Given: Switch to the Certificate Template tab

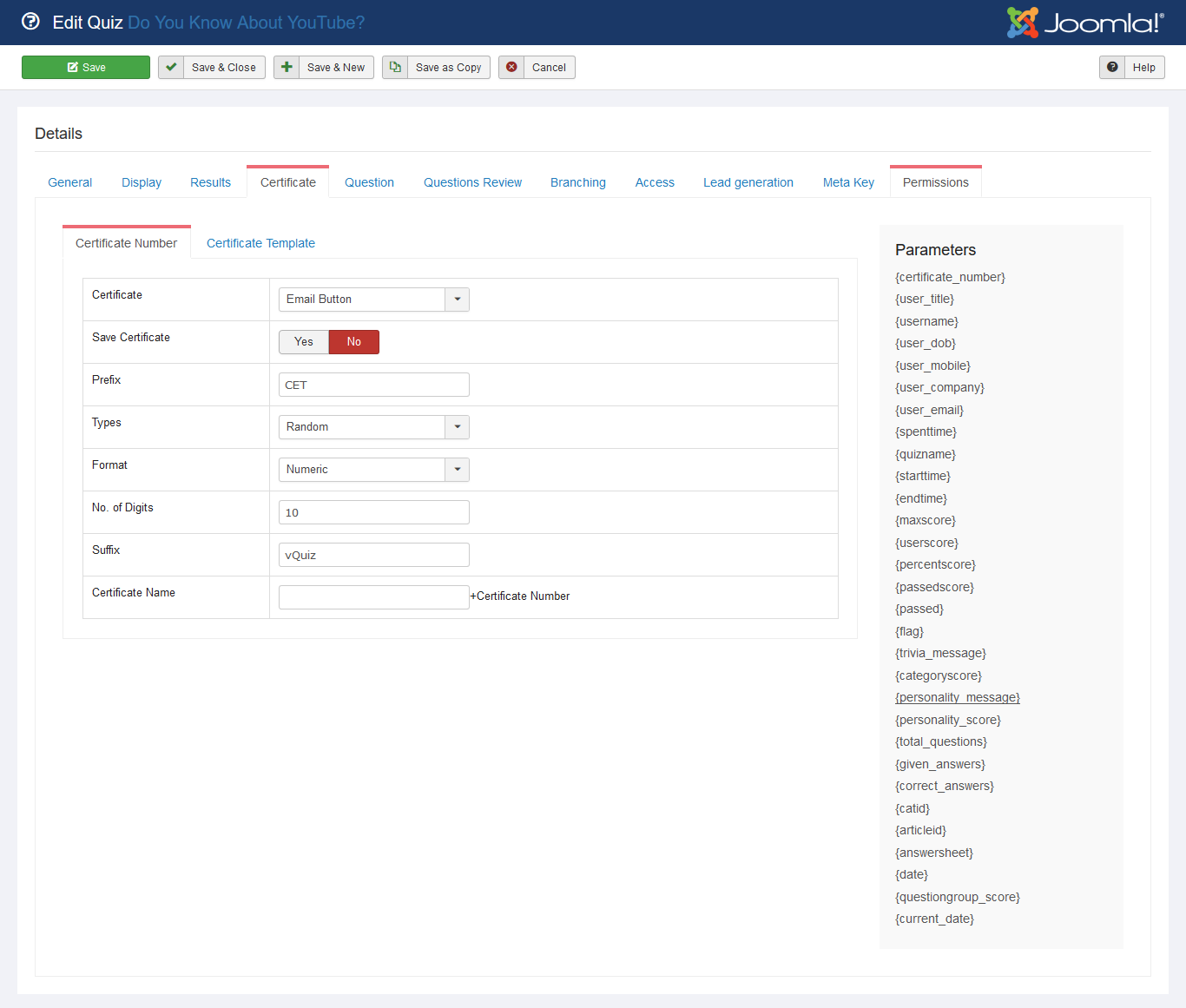Looking at the screenshot, I should point(260,244).
